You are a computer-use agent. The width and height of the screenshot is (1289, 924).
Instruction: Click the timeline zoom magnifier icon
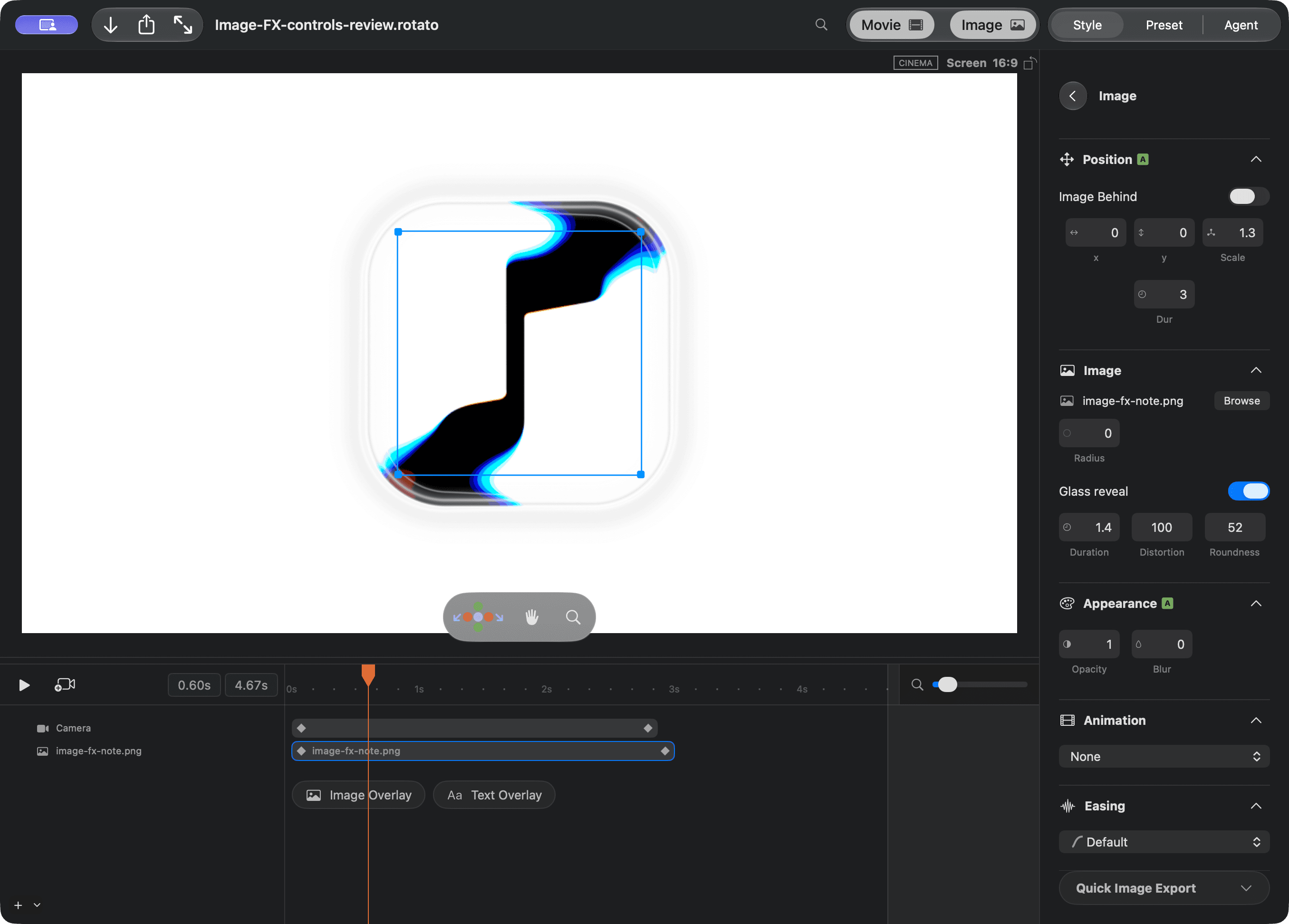(x=917, y=685)
